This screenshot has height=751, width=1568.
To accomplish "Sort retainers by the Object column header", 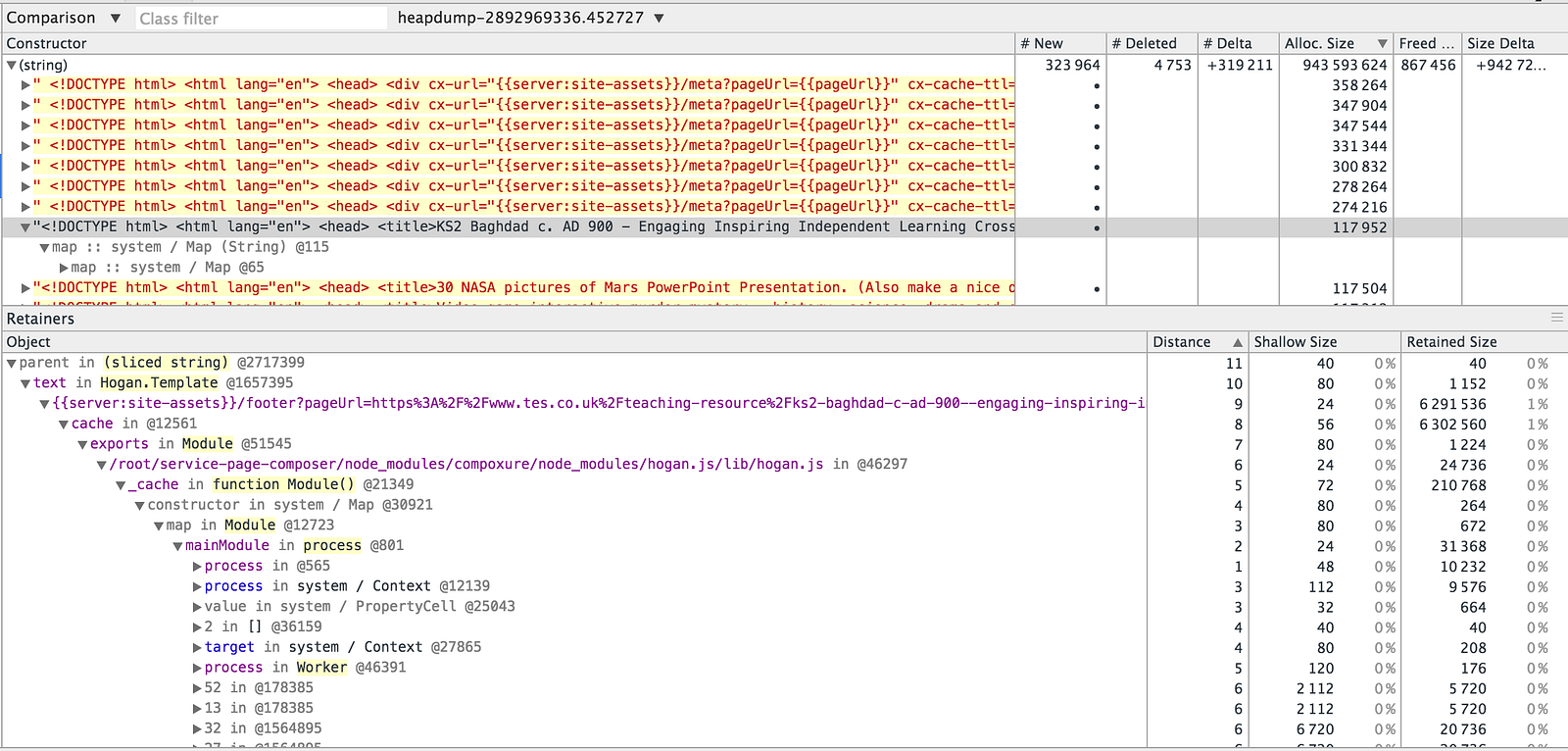I will coord(574,341).
